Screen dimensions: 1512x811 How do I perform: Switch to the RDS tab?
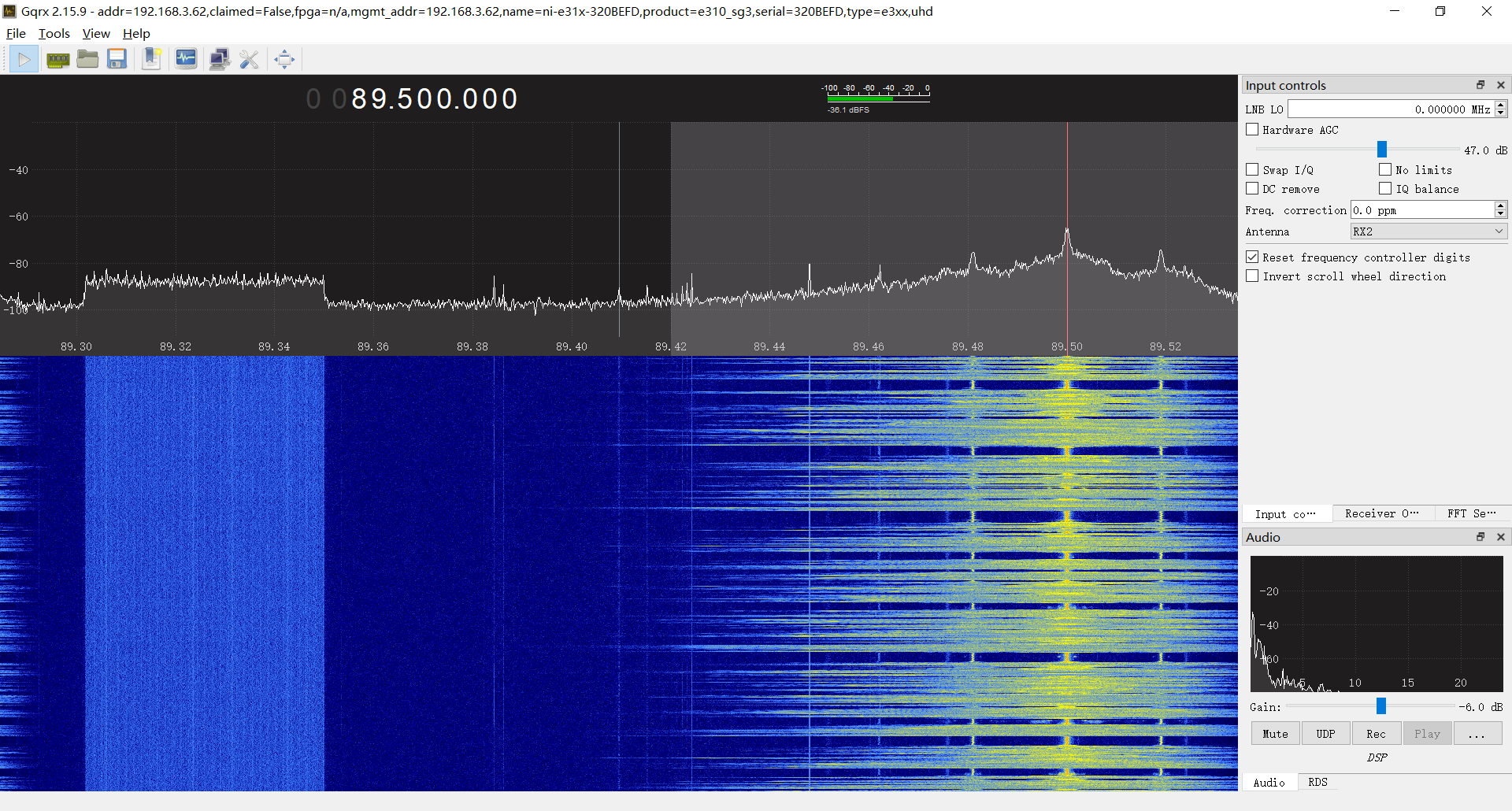(x=1317, y=782)
